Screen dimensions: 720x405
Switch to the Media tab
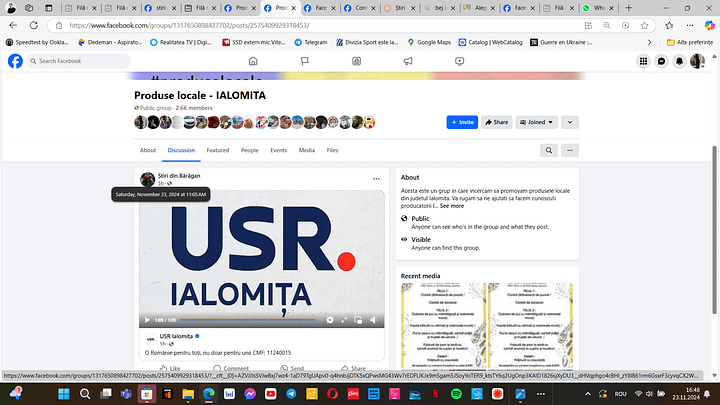click(x=306, y=150)
